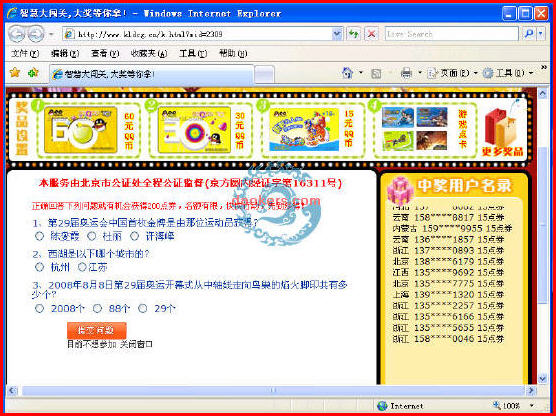Open the 查看(V) menu

tap(105, 54)
